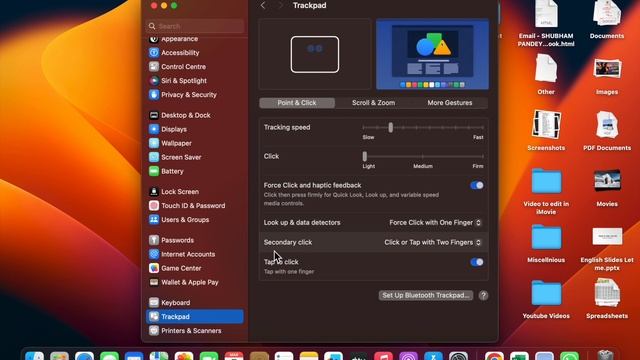Click the Secondary click label text

288,242
